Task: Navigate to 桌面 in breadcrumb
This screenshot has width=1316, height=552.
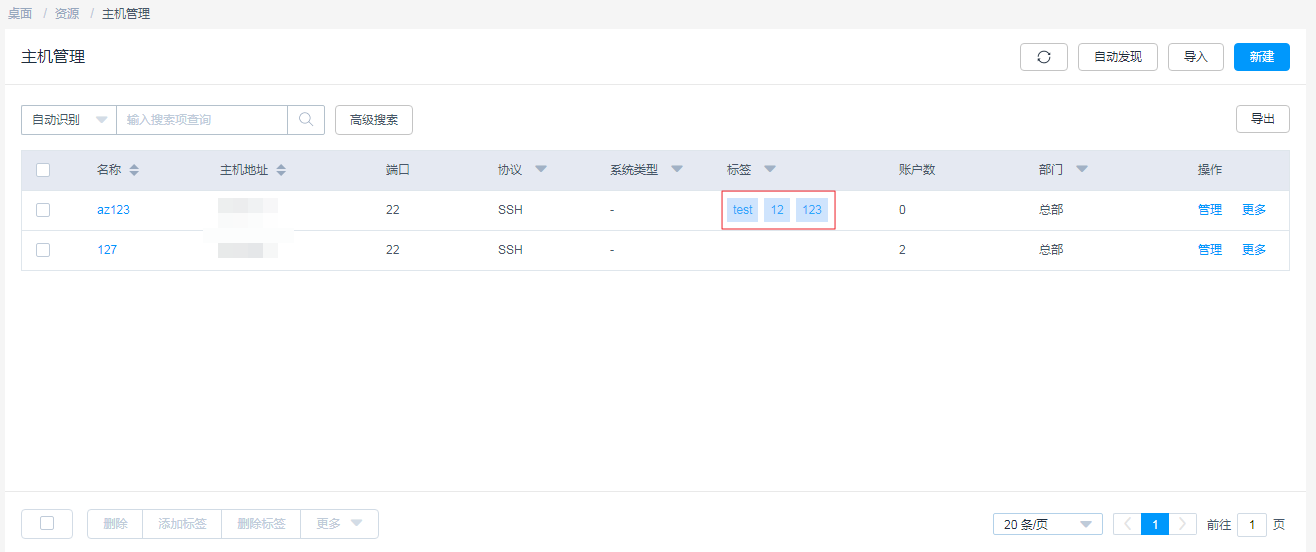Action: click(20, 14)
